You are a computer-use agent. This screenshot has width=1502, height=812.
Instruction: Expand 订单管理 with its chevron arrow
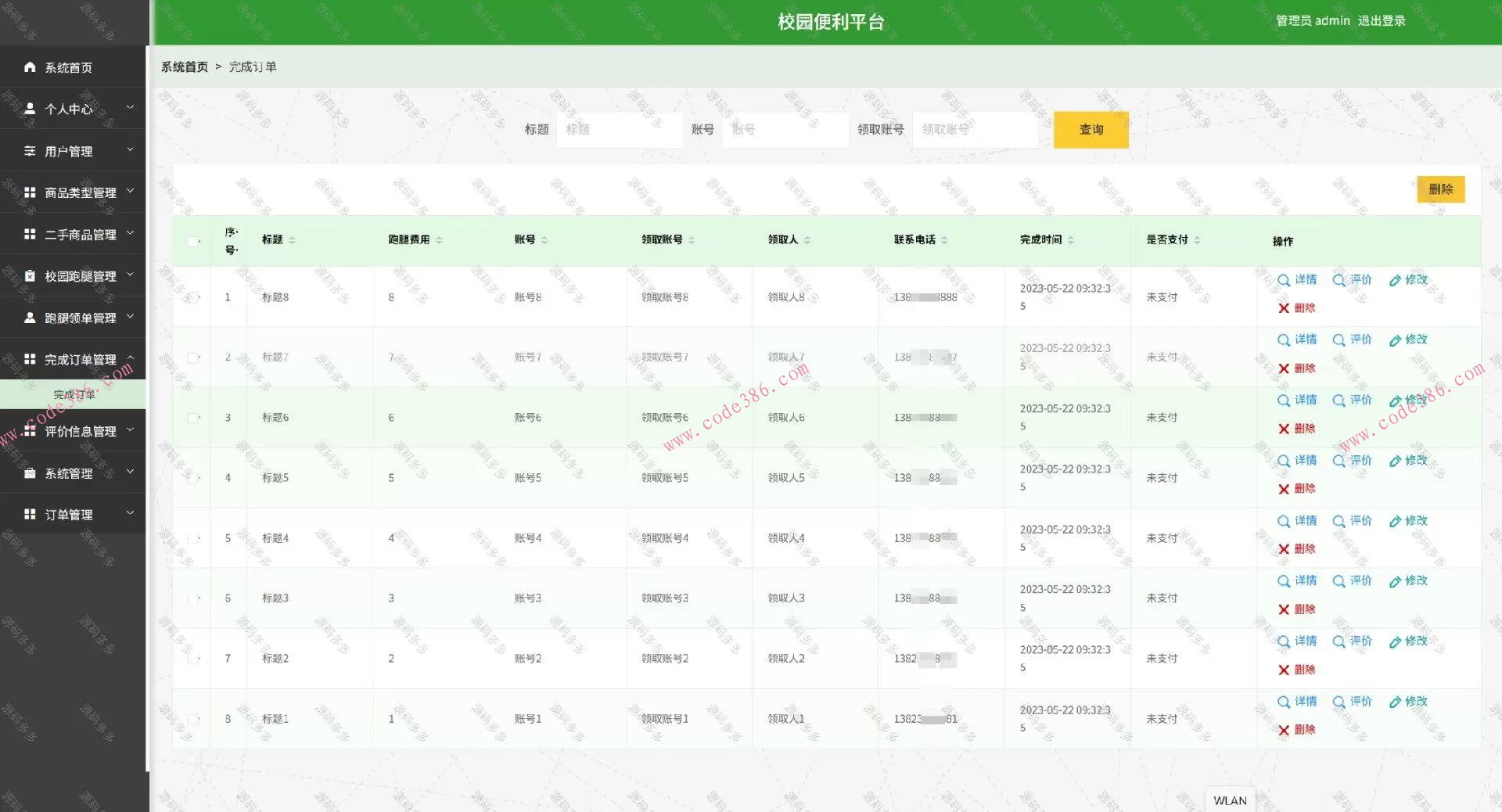click(x=131, y=513)
